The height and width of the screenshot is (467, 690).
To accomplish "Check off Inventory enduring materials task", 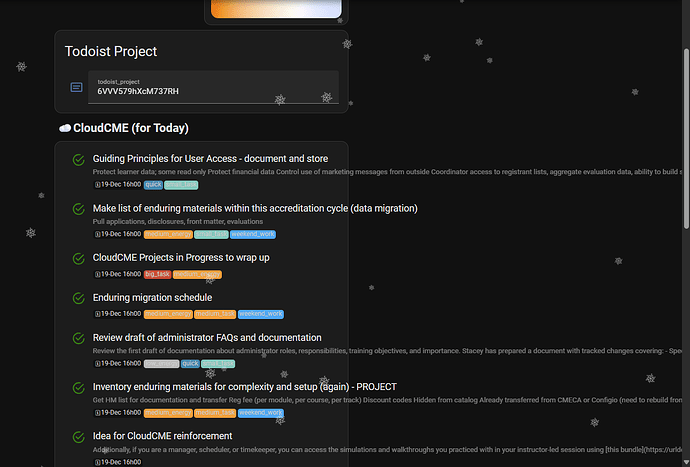I will [x=78, y=388].
